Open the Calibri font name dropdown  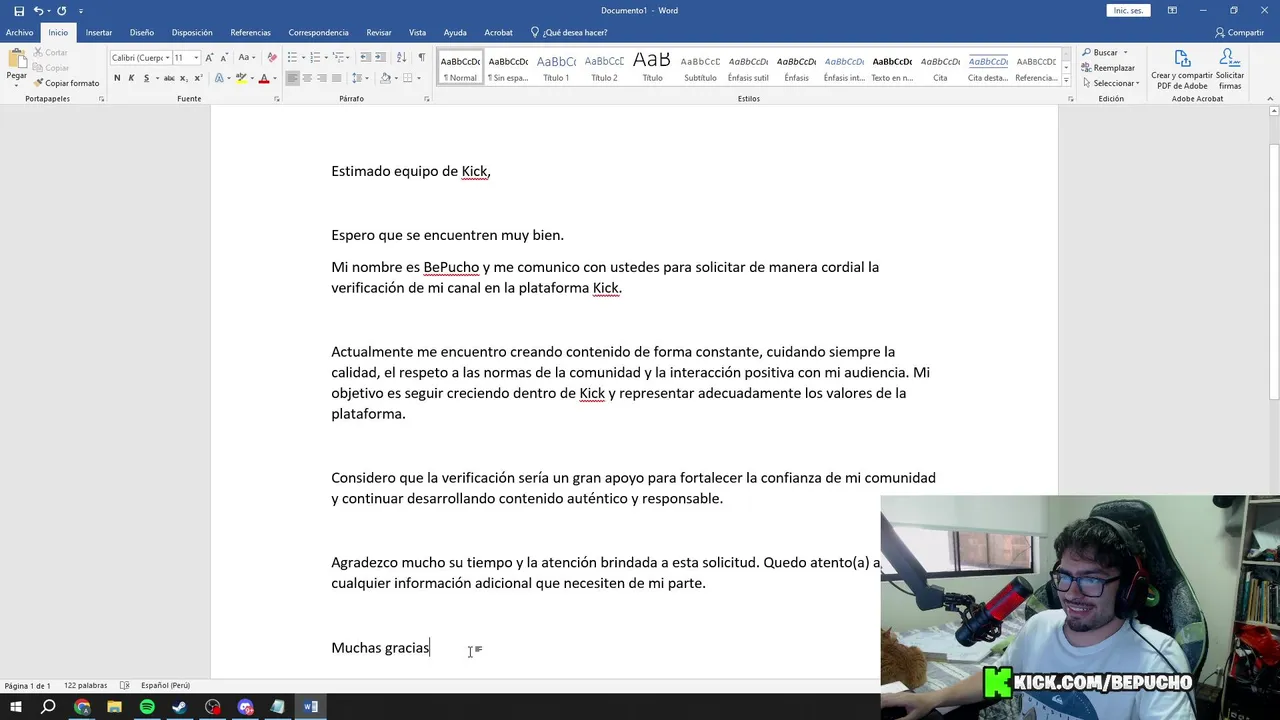167,58
